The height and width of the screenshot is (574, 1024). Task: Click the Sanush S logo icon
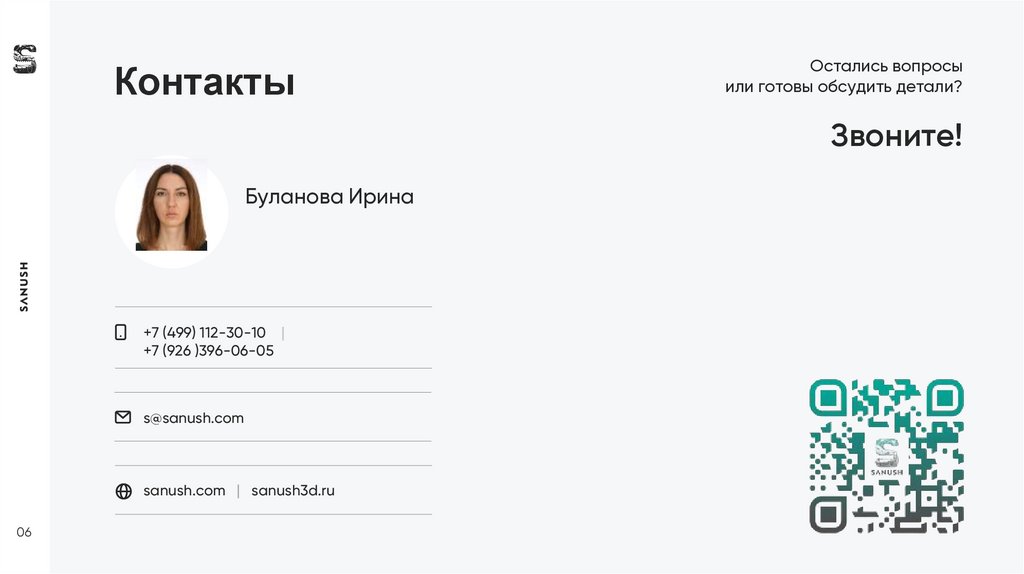(x=24, y=59)
